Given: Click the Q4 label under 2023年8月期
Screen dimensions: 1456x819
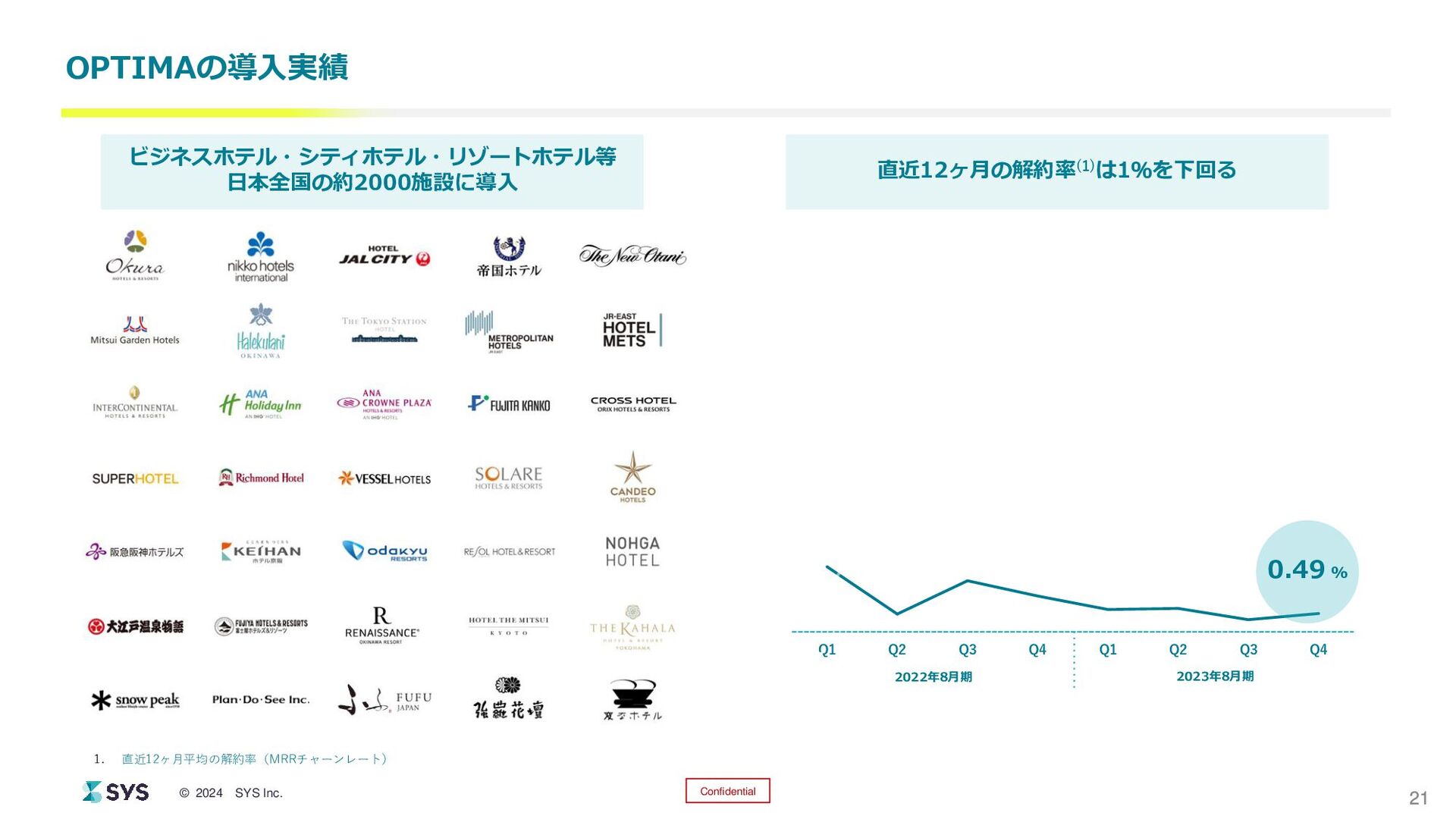Looking at the screenshot, I should 1318,650.
